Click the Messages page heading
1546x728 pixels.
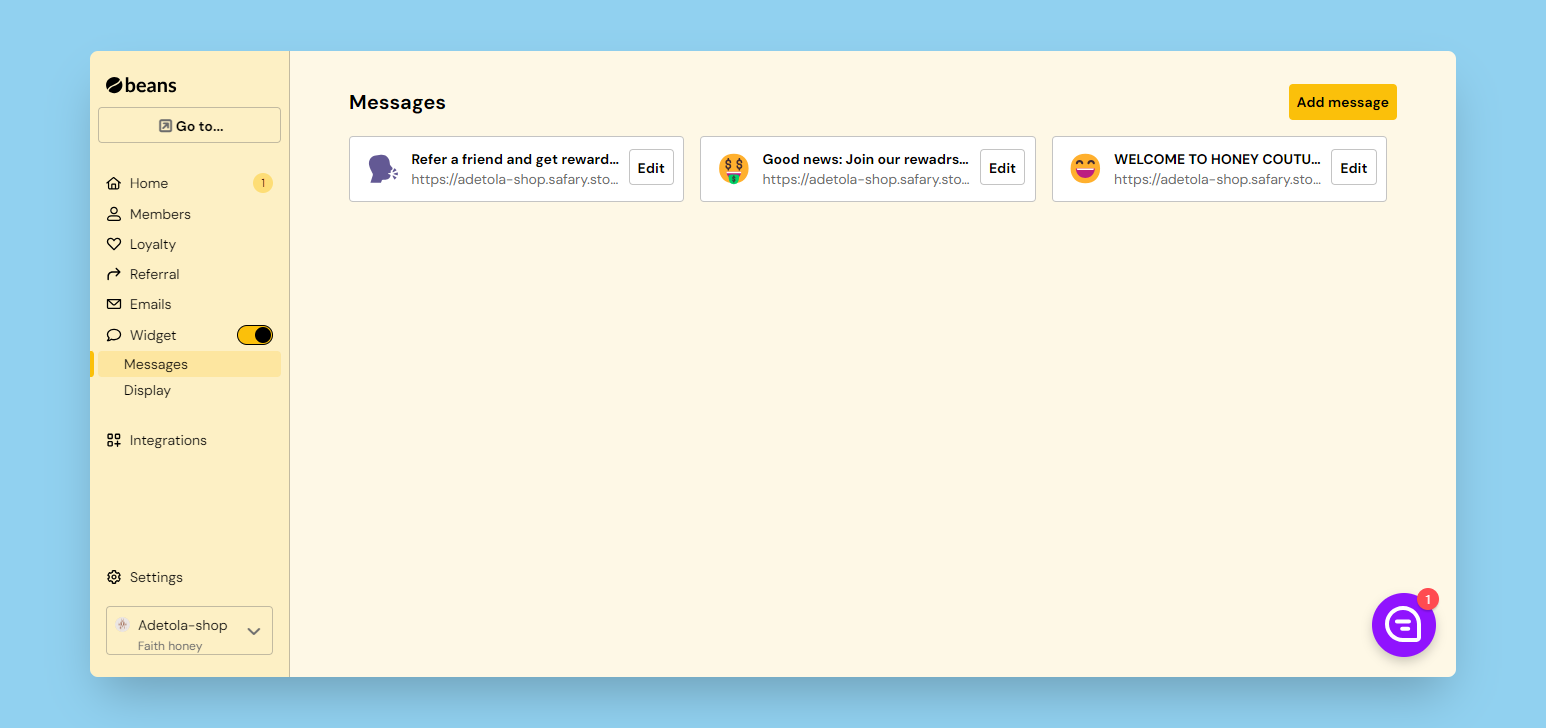pyautogui.click(x=397, y=102)
